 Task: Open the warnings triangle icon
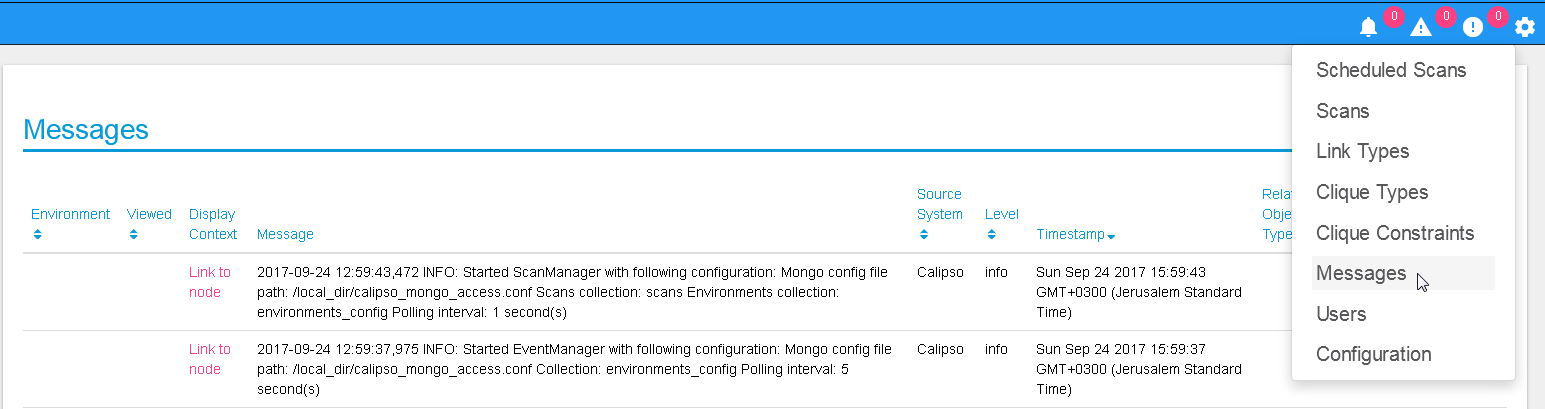tap(1421, 28)
